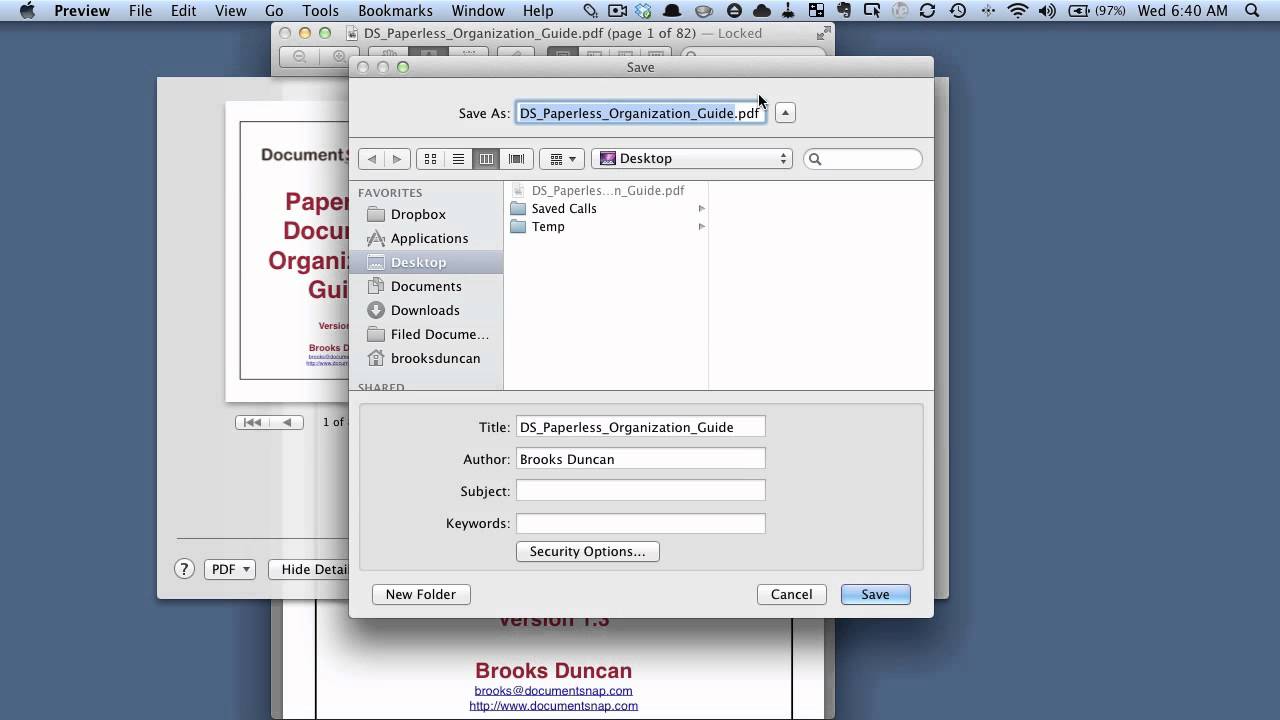The image size is (1280, 720).
Task: Expand the Saved Calls folder arrow
Action: pyautogui.click(x=701, y=209)
